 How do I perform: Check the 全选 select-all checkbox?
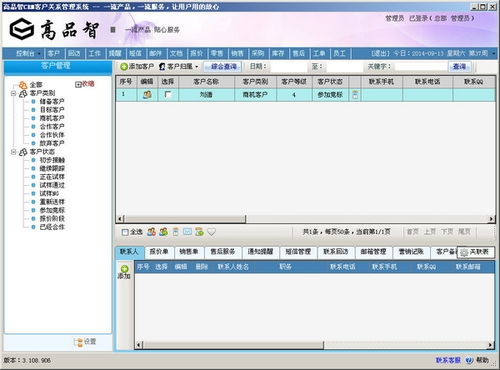(x=125, y=232)
